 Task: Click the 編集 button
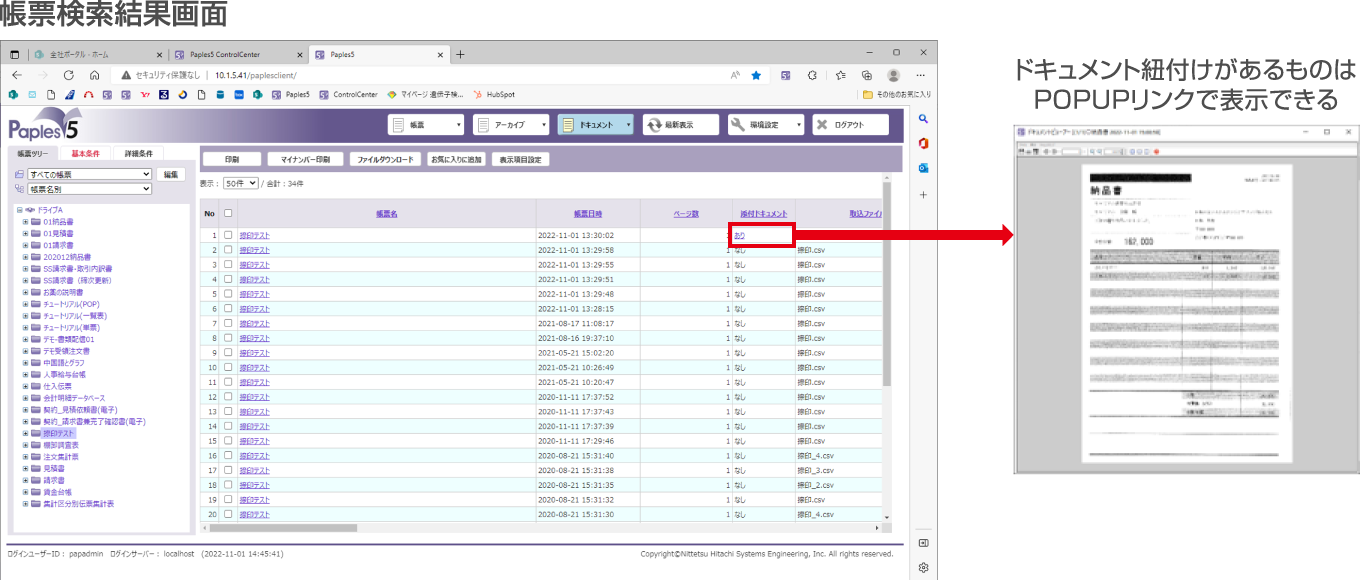tap(171, 174)
